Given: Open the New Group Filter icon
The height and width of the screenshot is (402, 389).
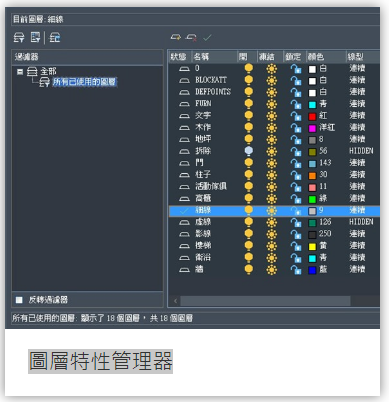Looking at the screenshot, I should [36, 37].
